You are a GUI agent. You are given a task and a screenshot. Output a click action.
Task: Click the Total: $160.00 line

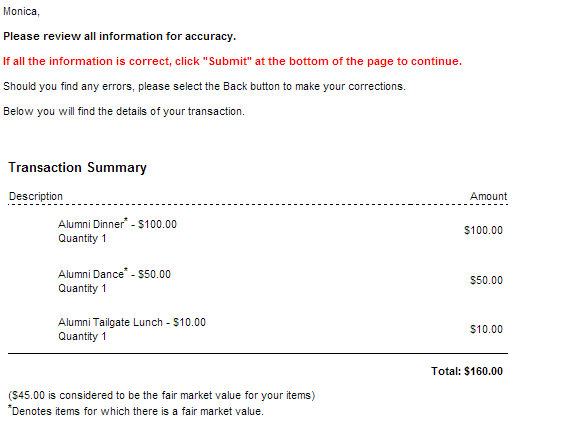[467, 371]
